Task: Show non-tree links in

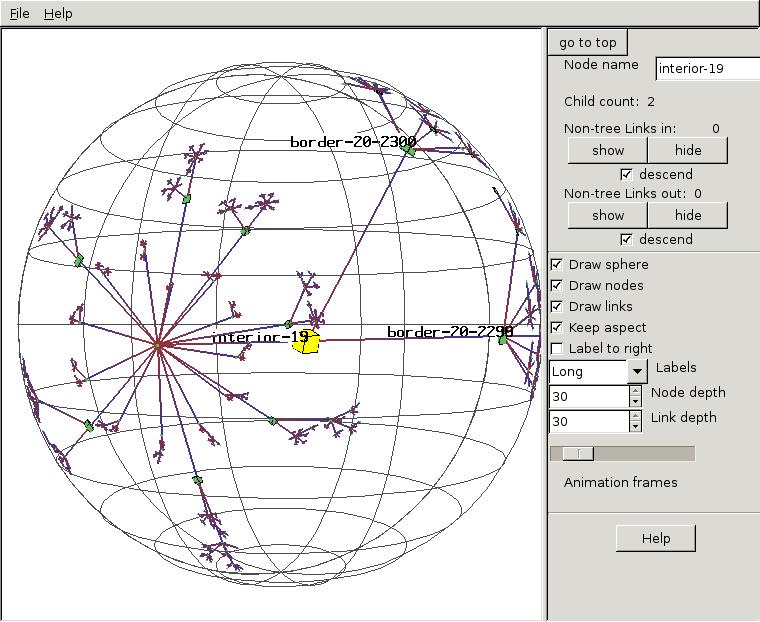Action: (x=608, y=150)
